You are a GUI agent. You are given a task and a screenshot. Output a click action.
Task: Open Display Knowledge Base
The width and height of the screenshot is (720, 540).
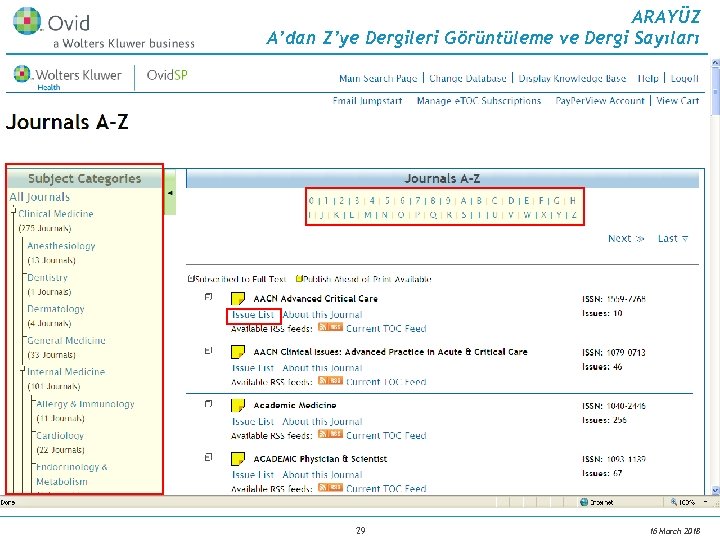click(572, 79)
